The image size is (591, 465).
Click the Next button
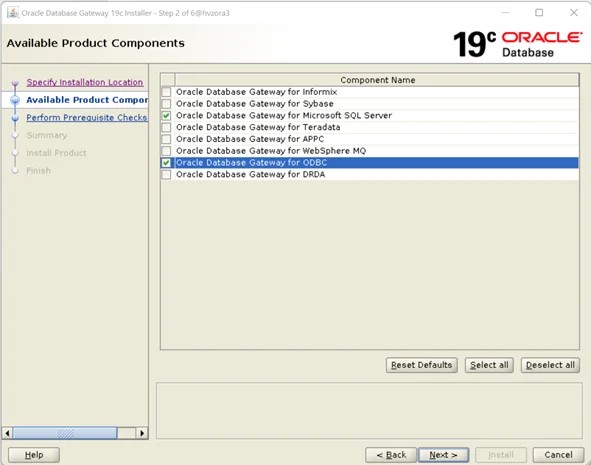point(444,455)
